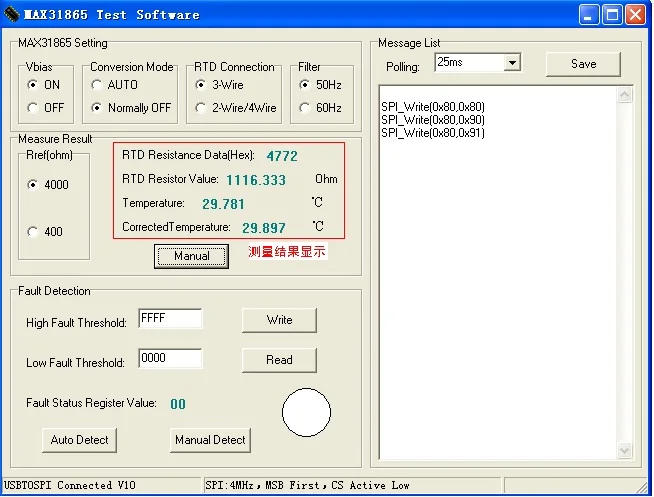Click the message list scroll down arrow
The width and height of the screenshot is (654, 497).
[624, 451]
